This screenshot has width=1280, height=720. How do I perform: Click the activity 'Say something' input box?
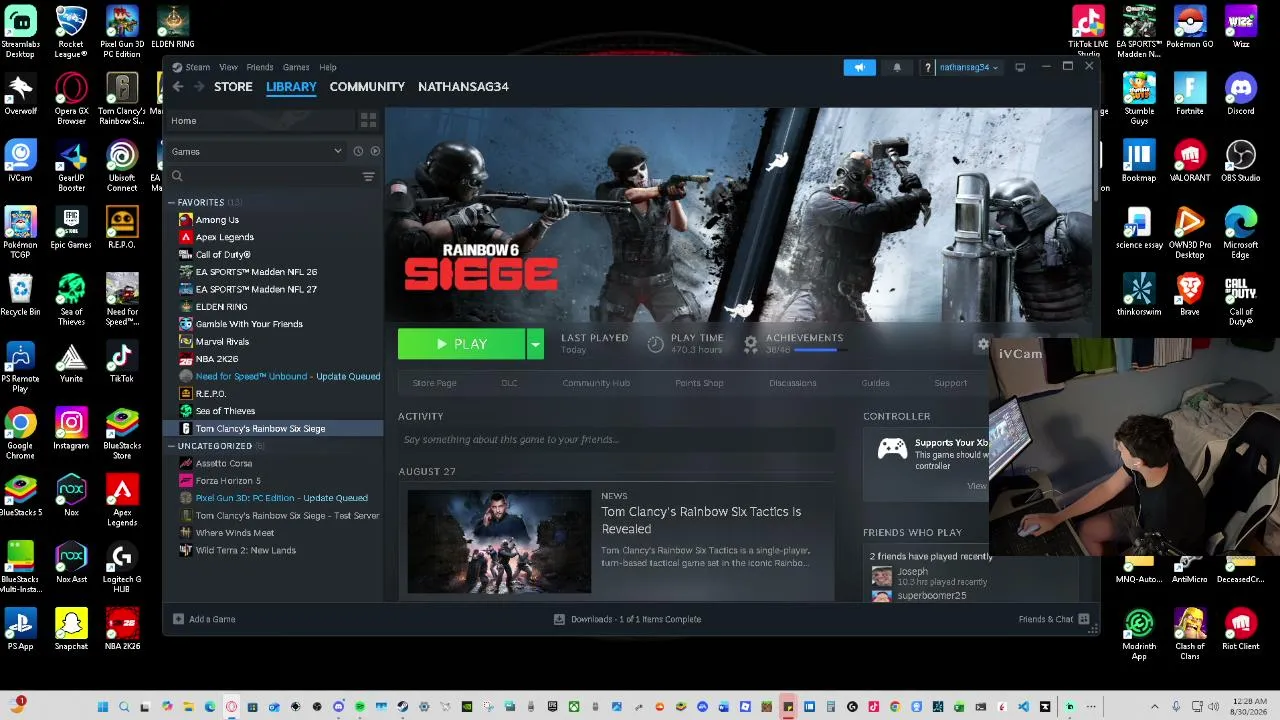(x=616, y=440)
